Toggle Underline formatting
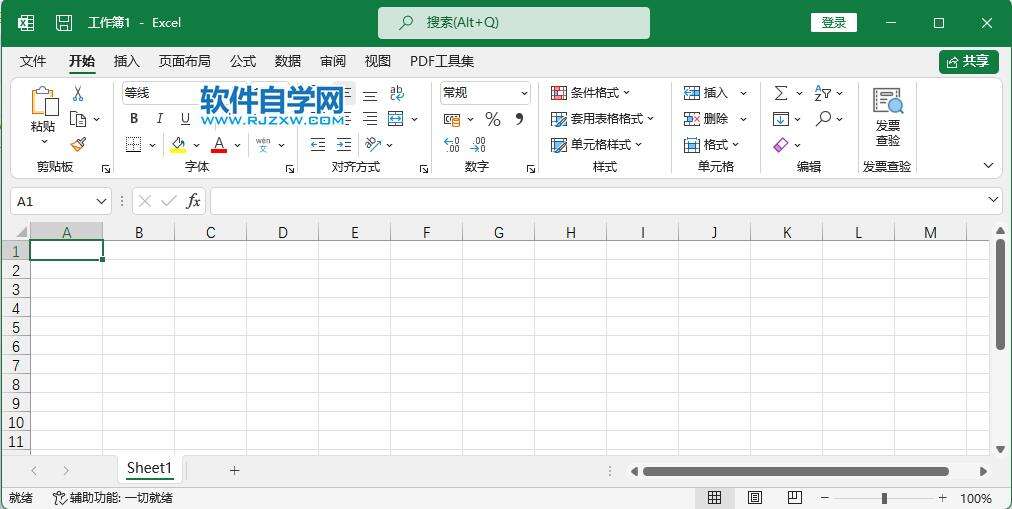Screen dimensions: 1012x509 (x=185, y=119)
